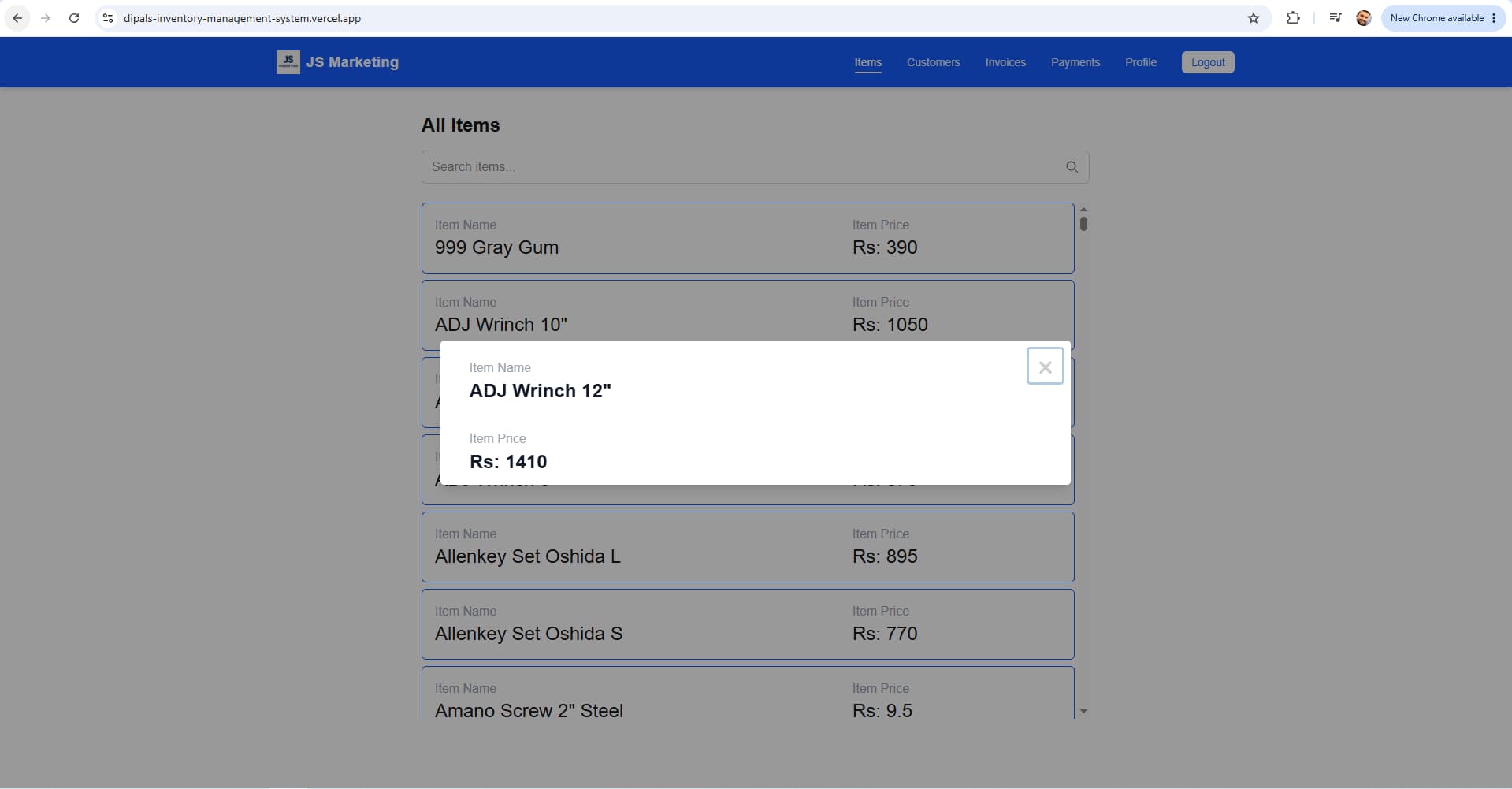Log out using the Logout button
This screenshot has height=789, width=1512.
click(1208, 62)
